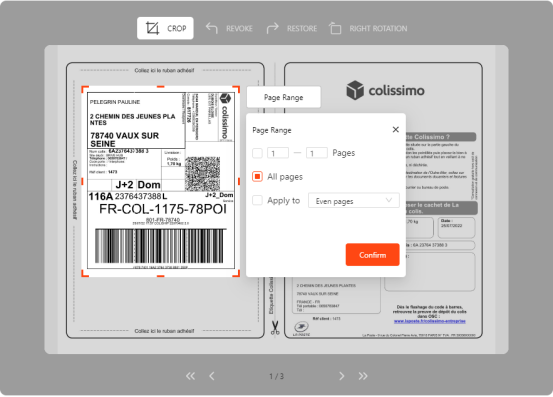Screen dimensions: 553x397
Task: Go to next page arrow
Action: point(341,376)
